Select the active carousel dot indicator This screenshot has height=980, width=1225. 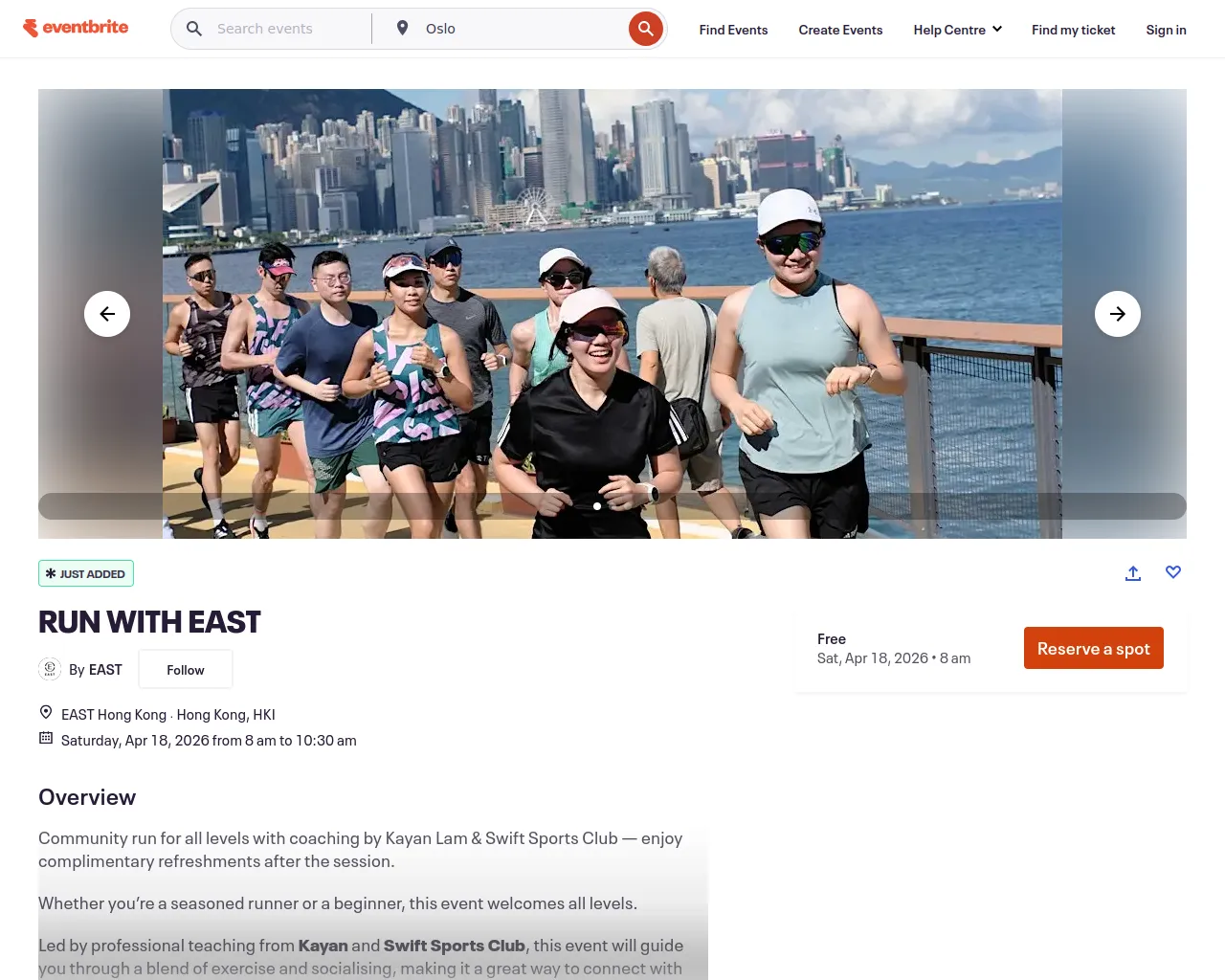[597, 506]
